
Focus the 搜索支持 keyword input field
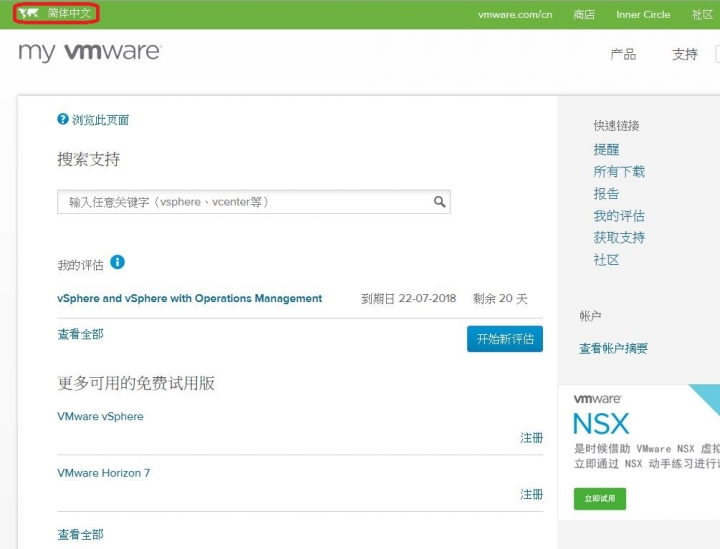coord(253,202)
